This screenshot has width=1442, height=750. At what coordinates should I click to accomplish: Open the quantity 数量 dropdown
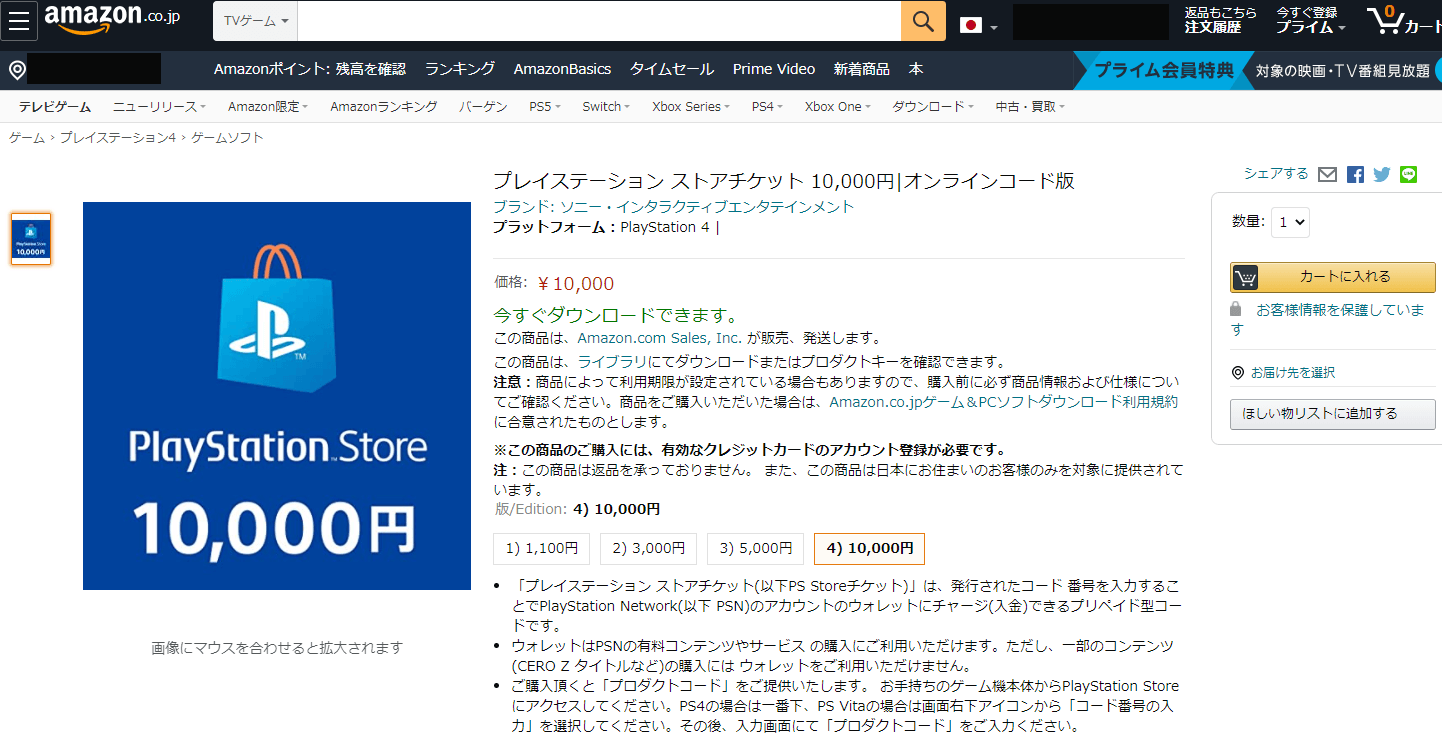[1290, 222]
